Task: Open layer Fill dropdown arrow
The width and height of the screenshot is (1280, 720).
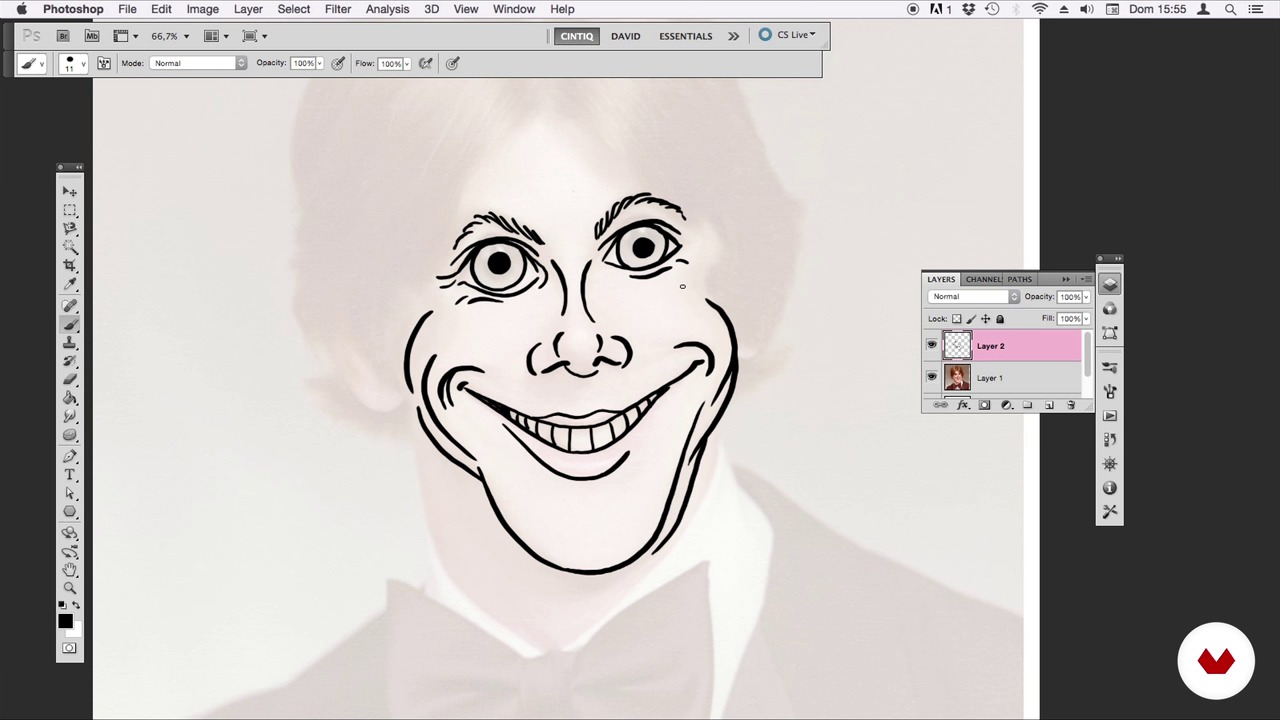Action: pyautogui.click(x=1086, y=319)
